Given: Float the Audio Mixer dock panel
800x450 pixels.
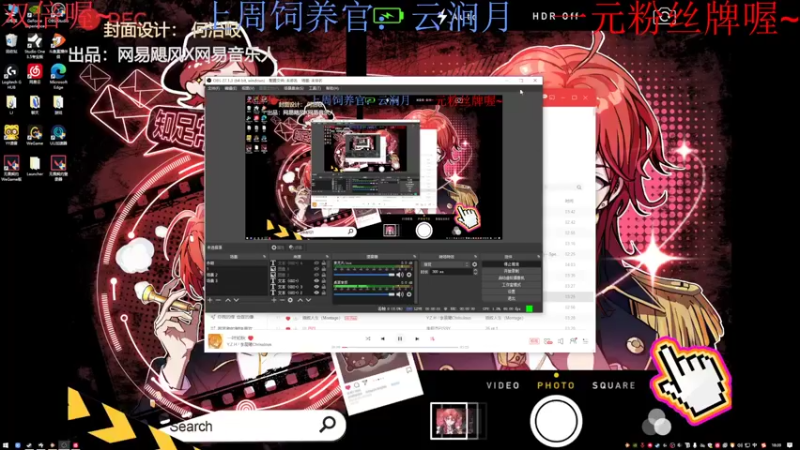Looking at the screenshot, I should [x=414, y=257].
